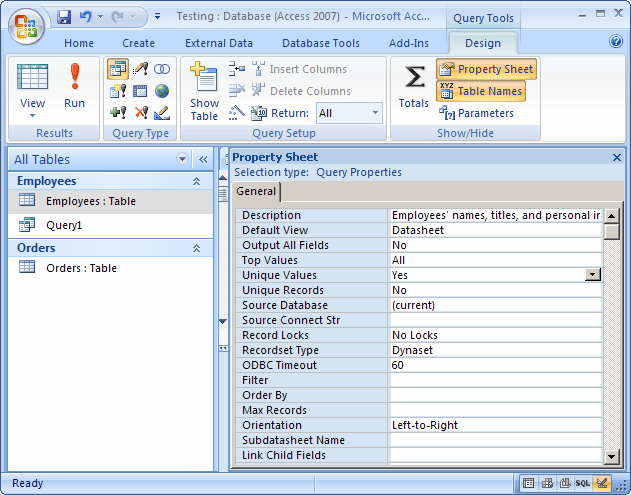
Task: Switch to Datasheet View in status bar
Action: 528,483
